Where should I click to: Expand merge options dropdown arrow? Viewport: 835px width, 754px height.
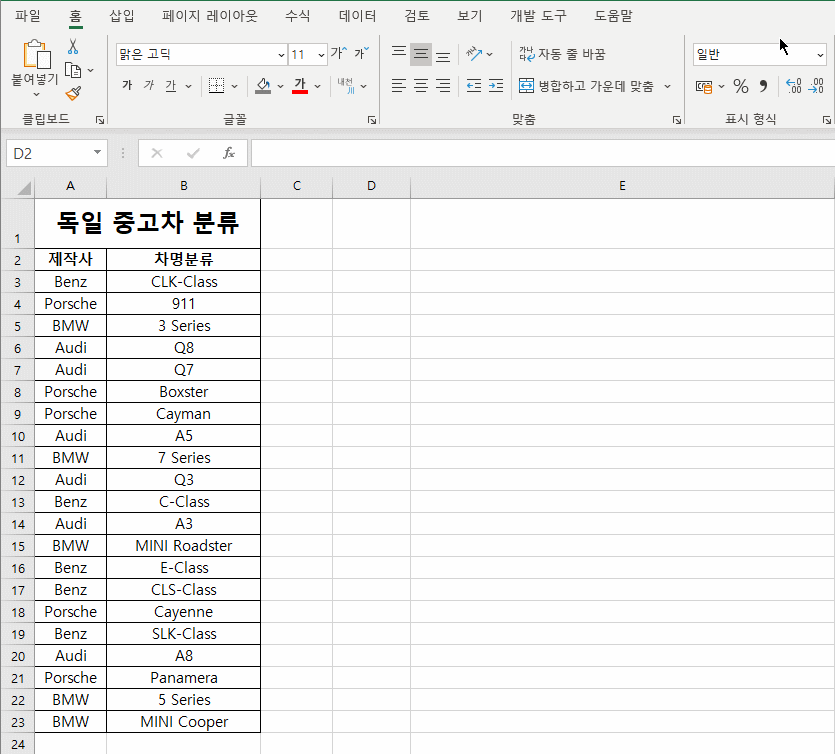click(667, 86)
